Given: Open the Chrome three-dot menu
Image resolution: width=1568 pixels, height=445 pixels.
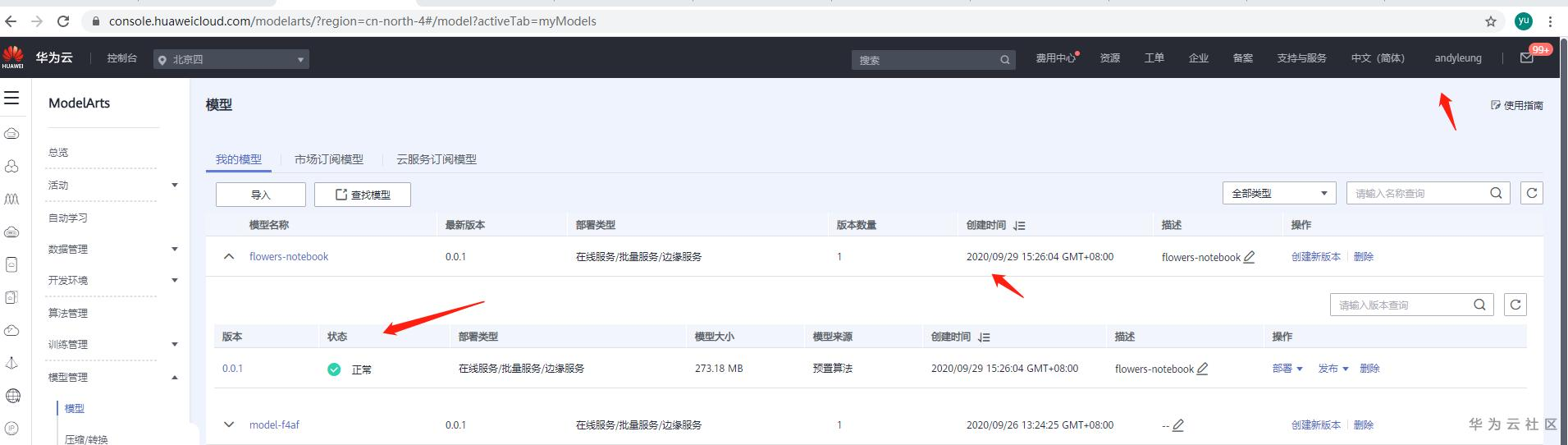Looking at the screenshot, I should pos(1550,21).
